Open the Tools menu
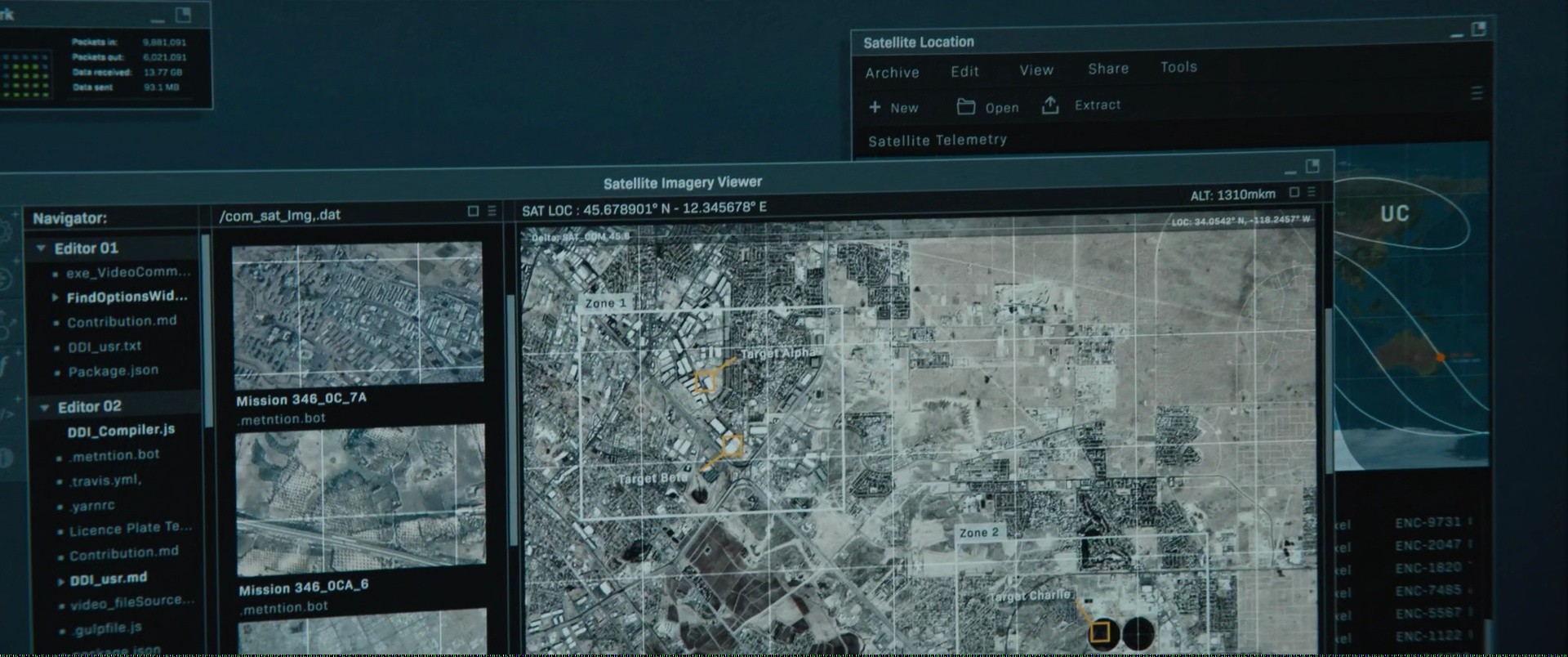Viewport: 1568px width, 657px height. 1178,67
